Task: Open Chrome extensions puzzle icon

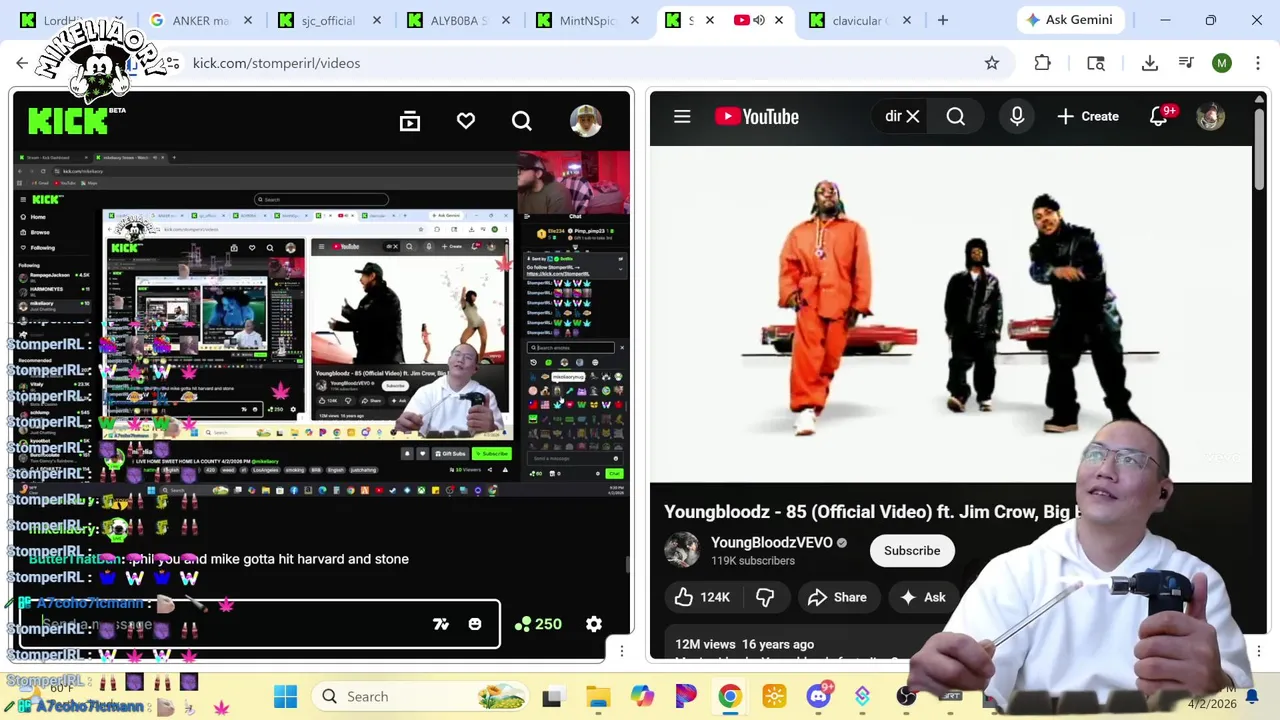Action: (x=1043, y=63)
